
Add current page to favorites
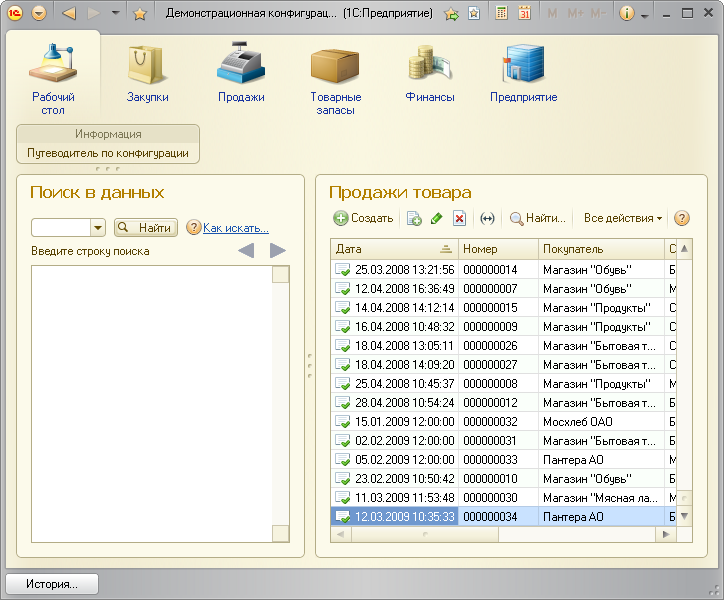tap(451, 14)
